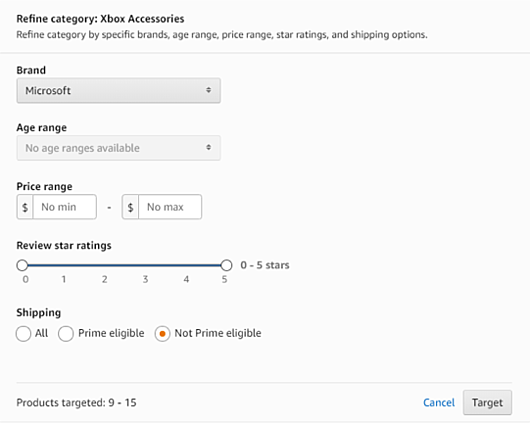Click the arrow icon in Age range selector
The width and height of the screenshot is (530, 424).
pos(209,147)
